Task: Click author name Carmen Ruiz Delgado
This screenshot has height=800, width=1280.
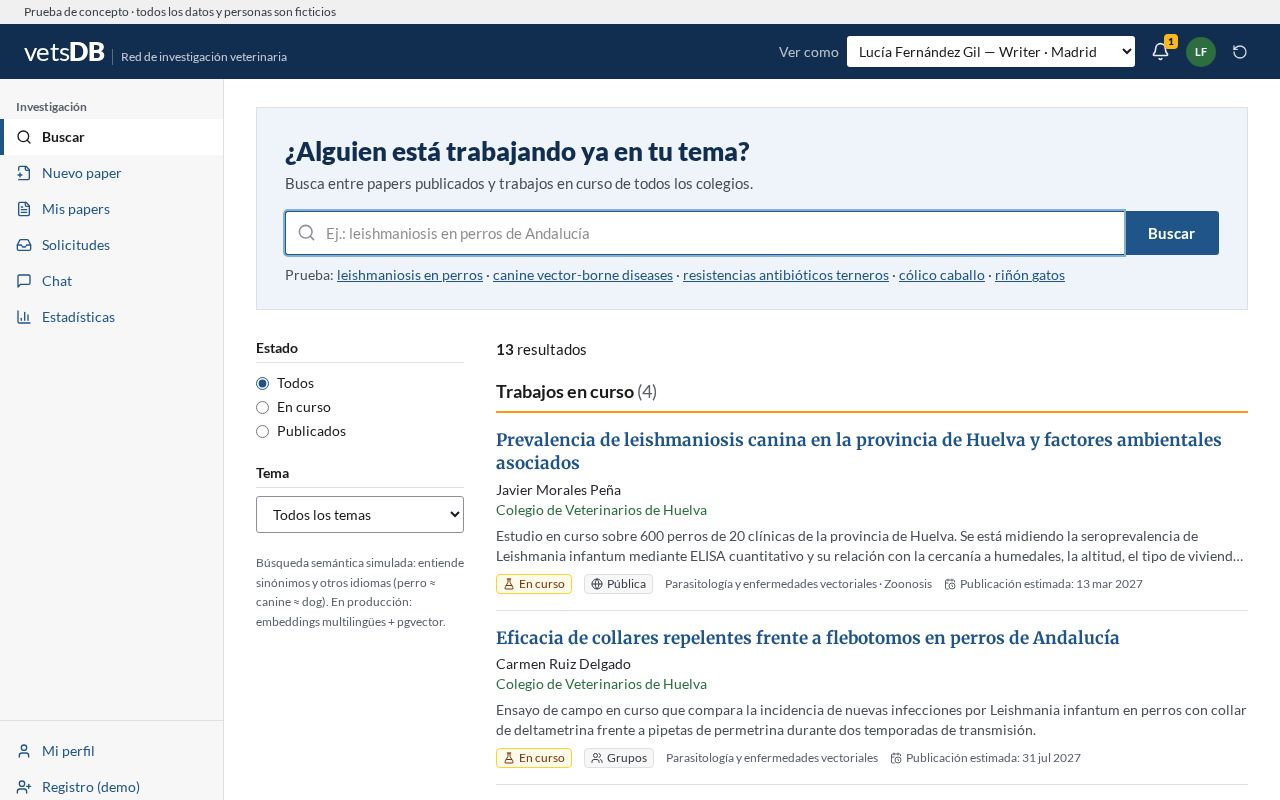Action: [563, 664]
